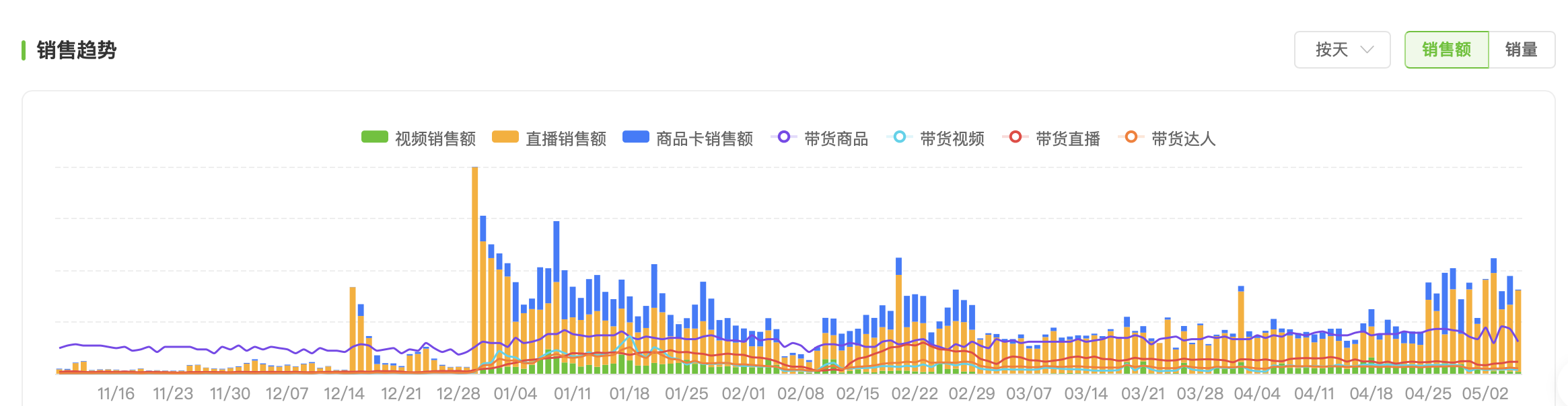1568x406 pixels.
Task: Switch to the 销售额 tab
Action: [1446, 50]
